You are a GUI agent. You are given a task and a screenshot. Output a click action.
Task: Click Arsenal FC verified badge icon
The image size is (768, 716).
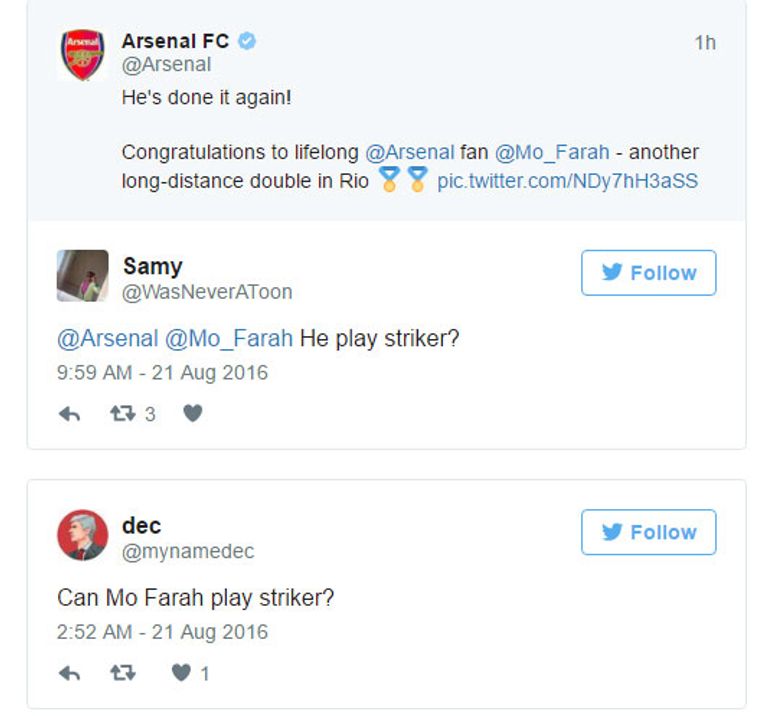coord(247,41)
